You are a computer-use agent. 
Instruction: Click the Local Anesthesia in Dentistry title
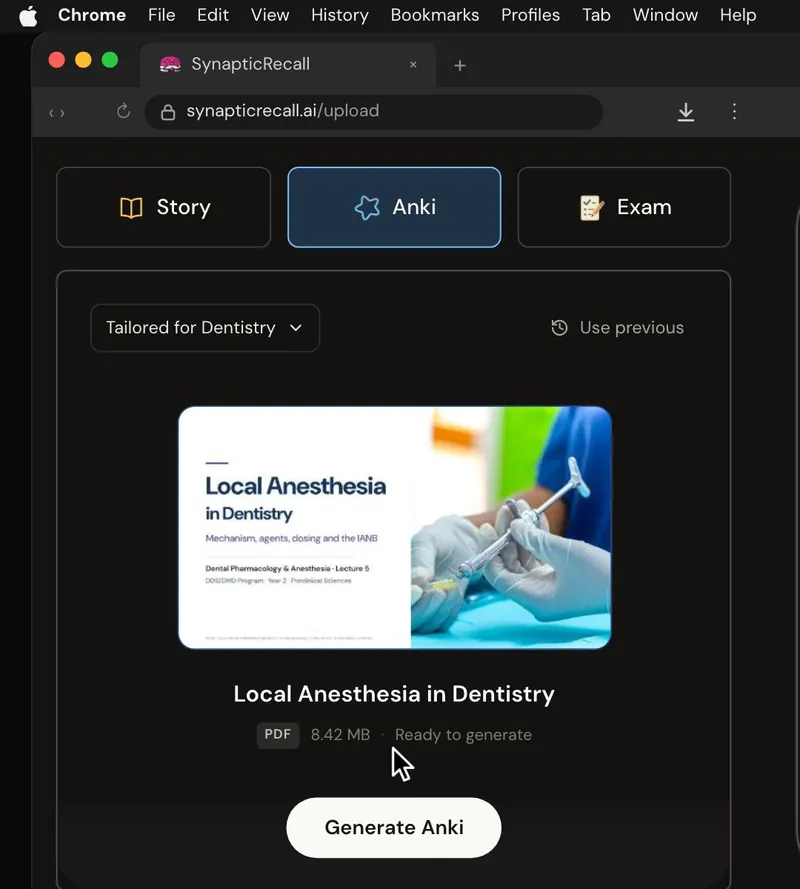tap(394, 694)
